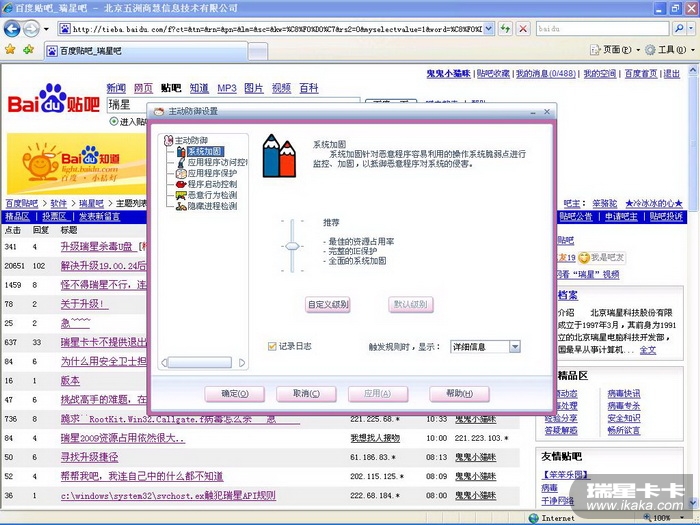Screen dimensions: 700x525
Task: Open the 贴吧收藏 link at top
Action: [493, 74]
